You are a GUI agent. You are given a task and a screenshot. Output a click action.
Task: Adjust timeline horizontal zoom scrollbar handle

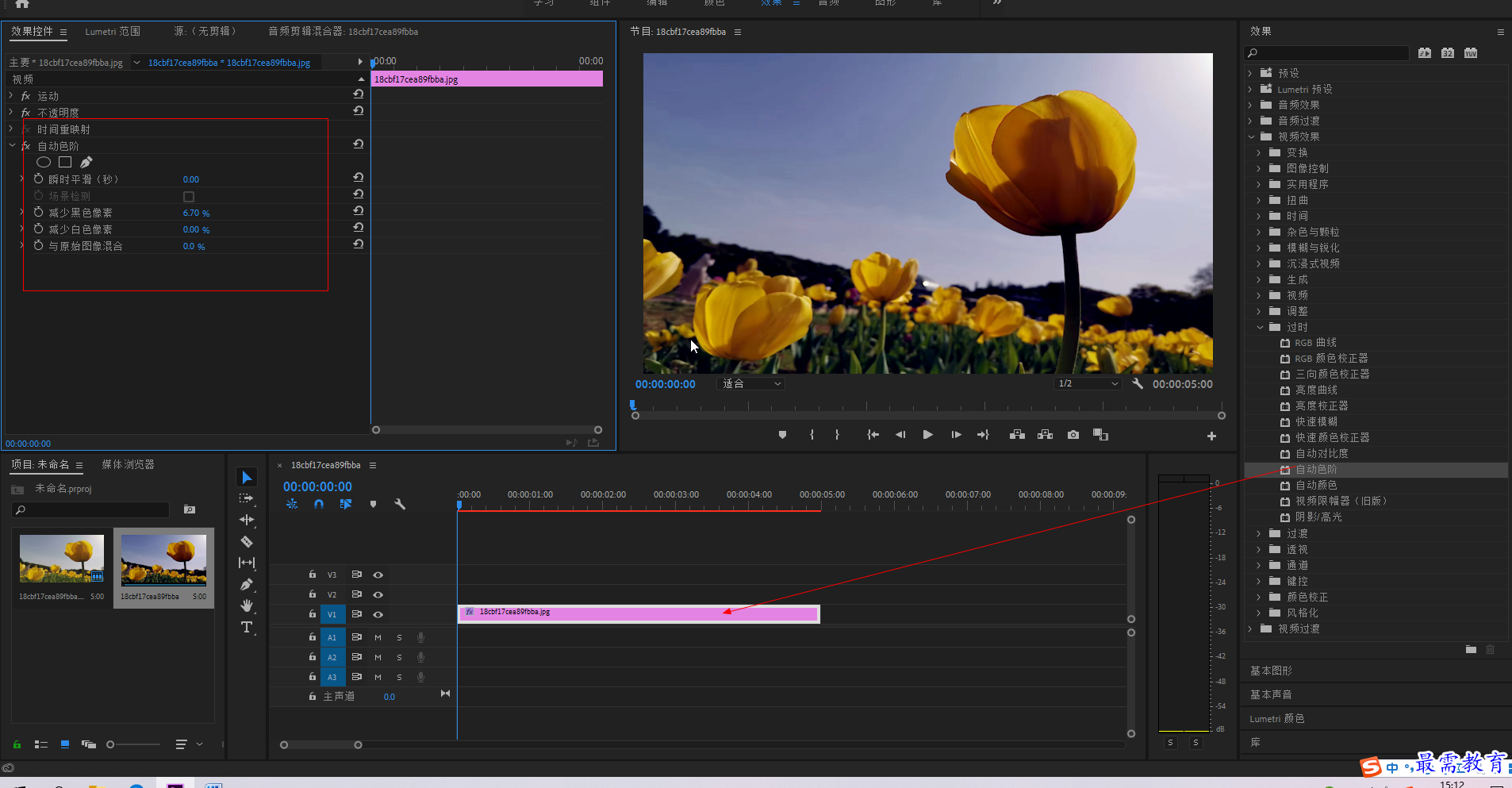point(358,744)
